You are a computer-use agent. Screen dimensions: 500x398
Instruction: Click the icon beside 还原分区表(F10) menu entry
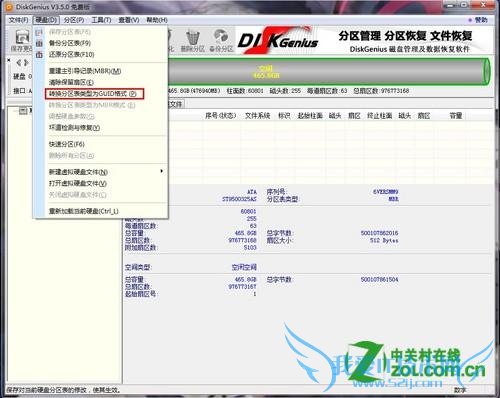[39, 54]
